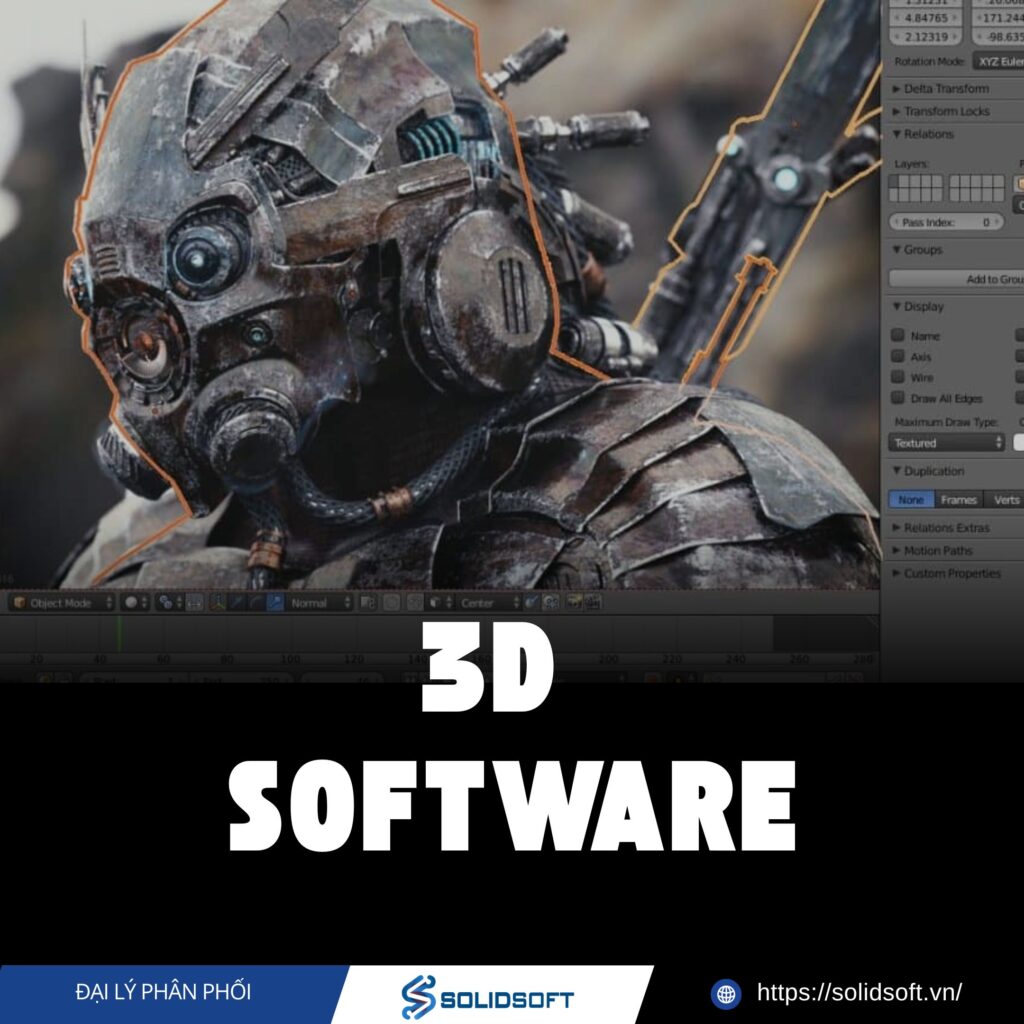Select the Frames duplication option
Viewport: 1024px width, 1024px height.
[959, 500]
